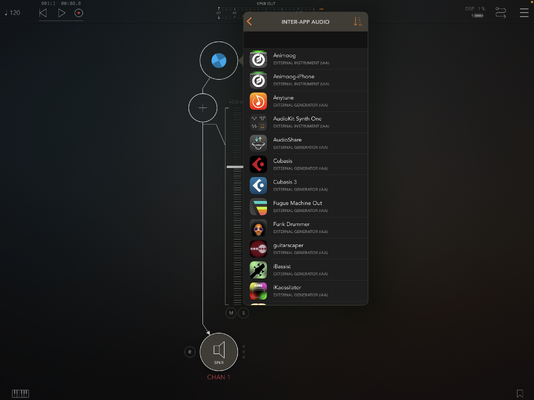Choose Anytune from the app list
Screen dimensions: 534x400
pyautogui.click(x=305, y=101)
